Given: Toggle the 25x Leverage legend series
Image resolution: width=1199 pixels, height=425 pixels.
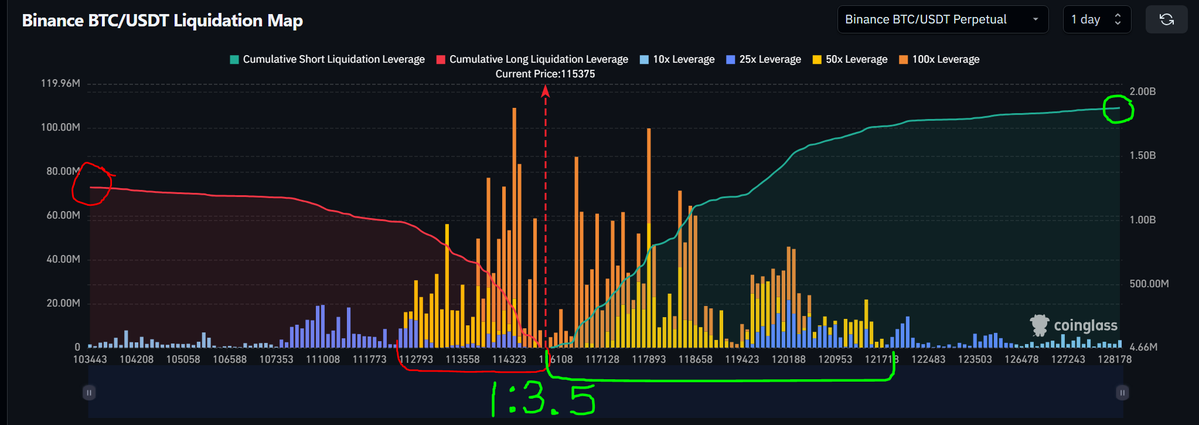Looking at the screenshot, I should 763,59.
